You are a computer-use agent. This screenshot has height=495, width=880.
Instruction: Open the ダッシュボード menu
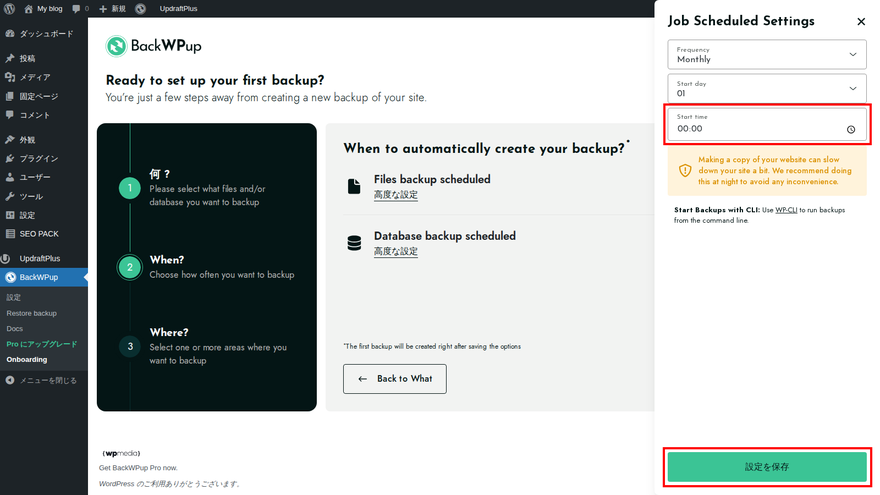click(44, 34)
